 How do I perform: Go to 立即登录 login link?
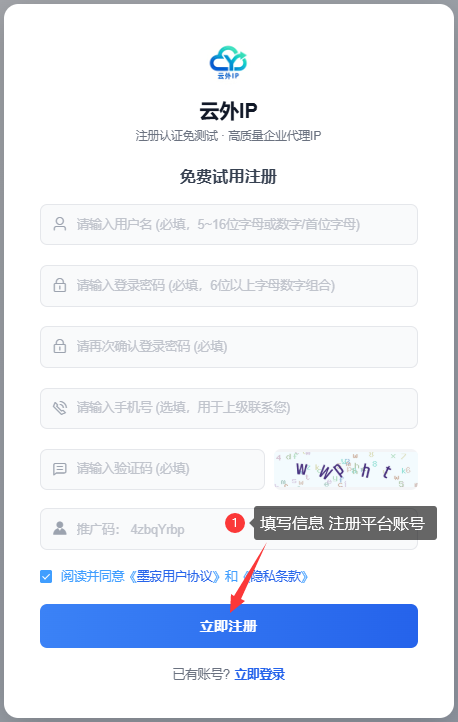point(260,675)
